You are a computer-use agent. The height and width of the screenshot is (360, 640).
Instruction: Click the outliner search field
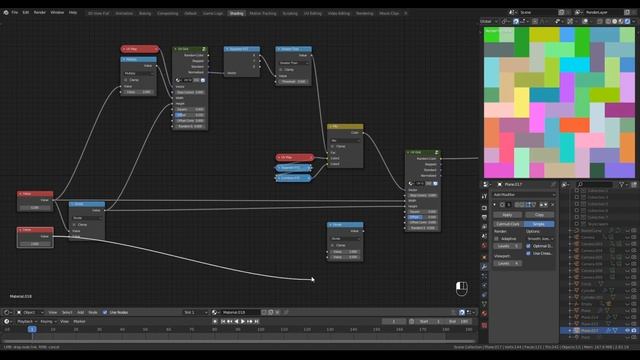[595, 185]
